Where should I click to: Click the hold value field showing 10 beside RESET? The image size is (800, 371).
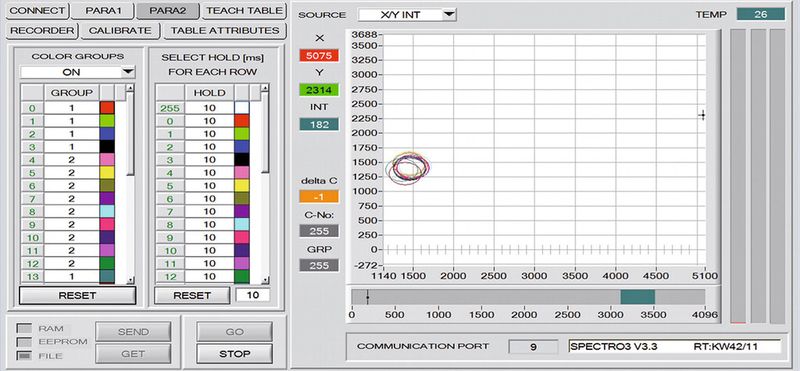click(x=253, y=295)
